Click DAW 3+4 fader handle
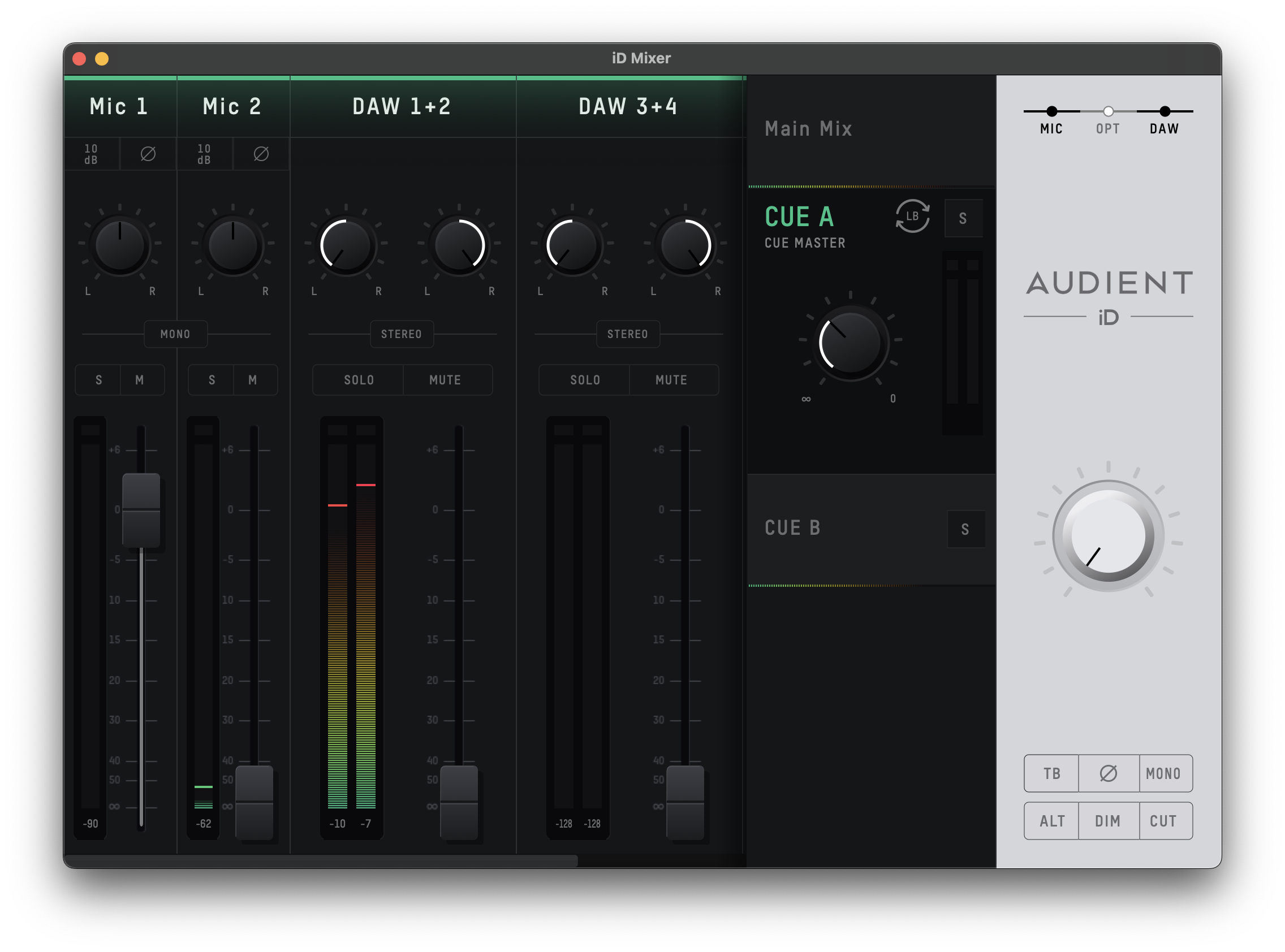This screenshot has height=952, width=1285. [685, 802]
